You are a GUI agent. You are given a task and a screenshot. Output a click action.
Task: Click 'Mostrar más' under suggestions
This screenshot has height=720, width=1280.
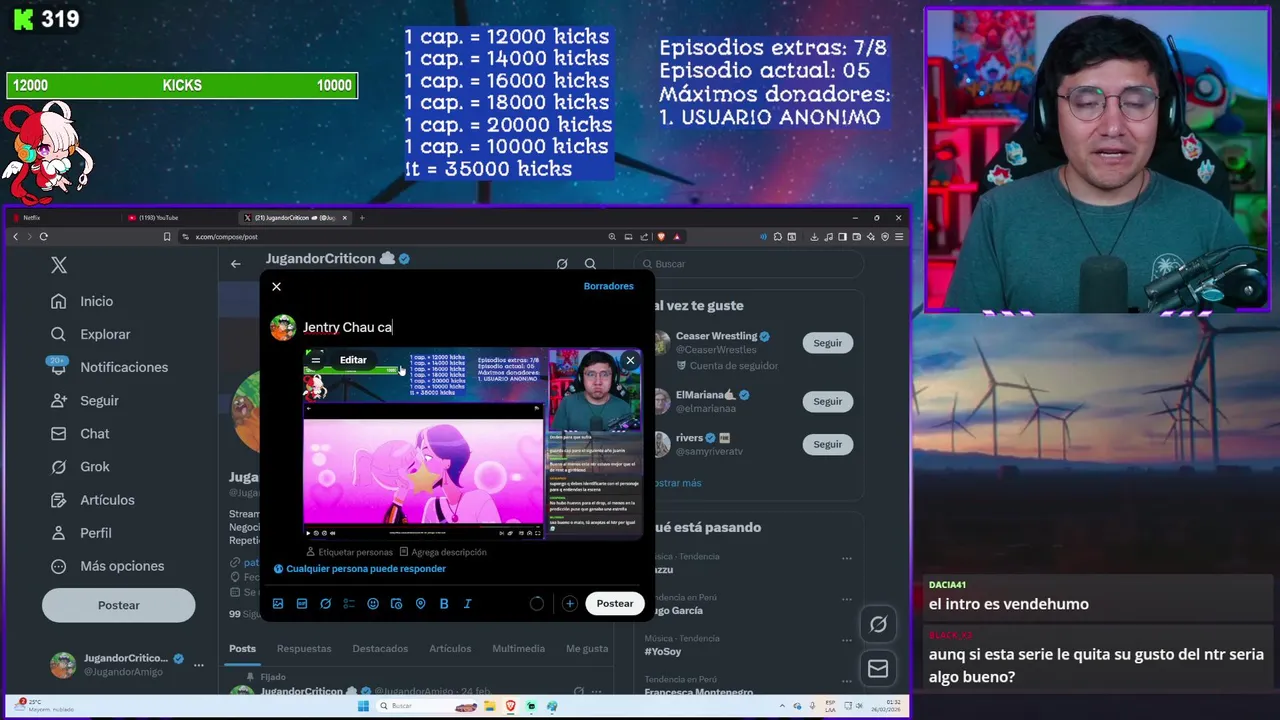676,483
